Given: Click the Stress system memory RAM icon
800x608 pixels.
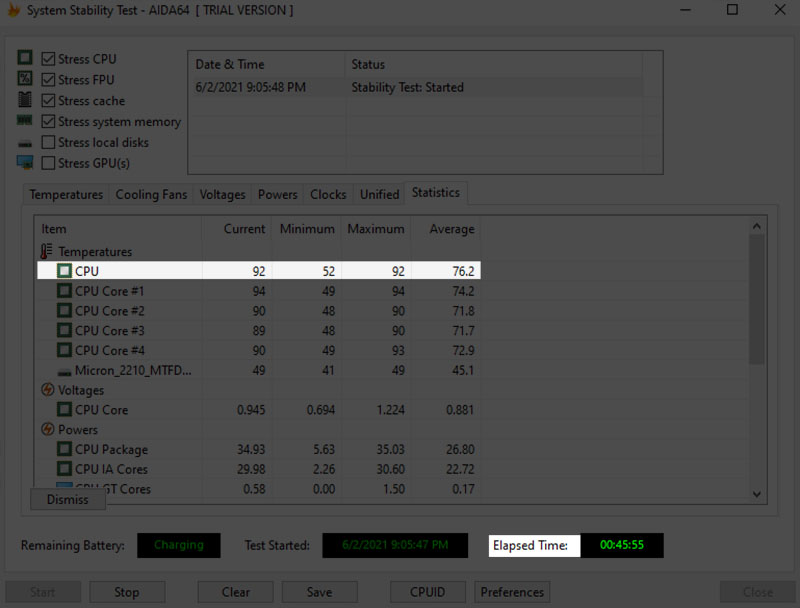Looking at the screenshot, I should pyautogui.click(x=24, y=120).
